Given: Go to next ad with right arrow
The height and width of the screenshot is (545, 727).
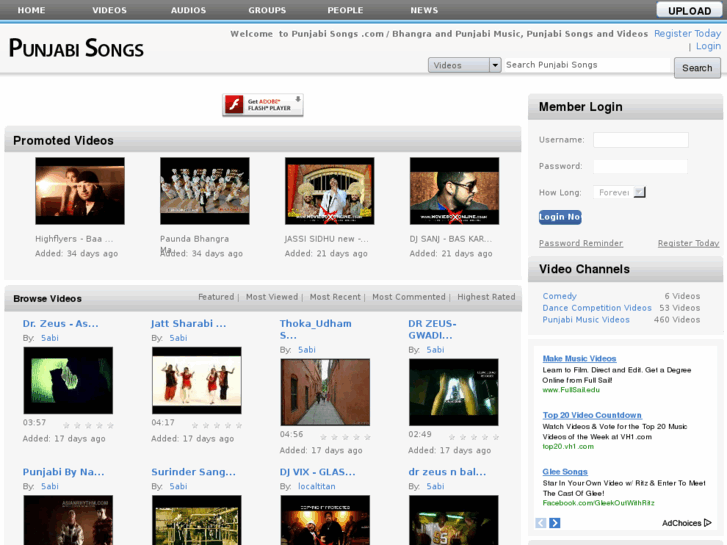Looking at the screenshot, I should (555, 523).
